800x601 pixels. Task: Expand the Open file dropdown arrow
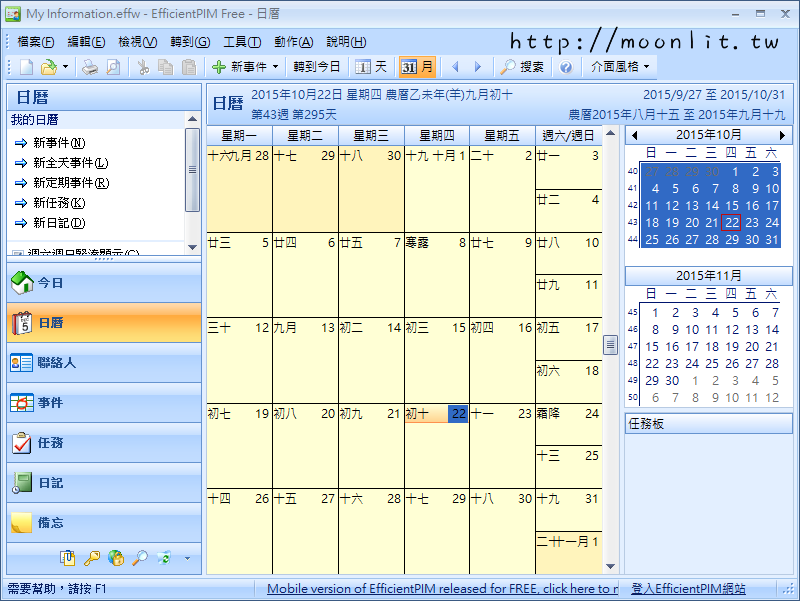tap(65, 66)
